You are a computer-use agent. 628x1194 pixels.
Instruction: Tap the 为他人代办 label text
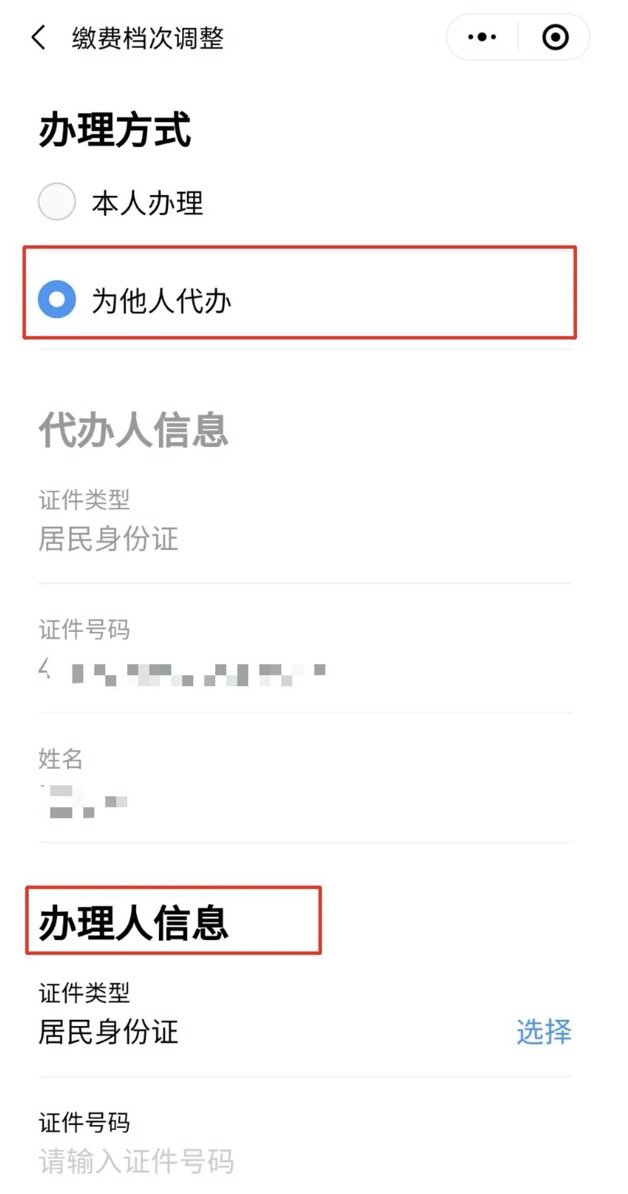point(161,301)
